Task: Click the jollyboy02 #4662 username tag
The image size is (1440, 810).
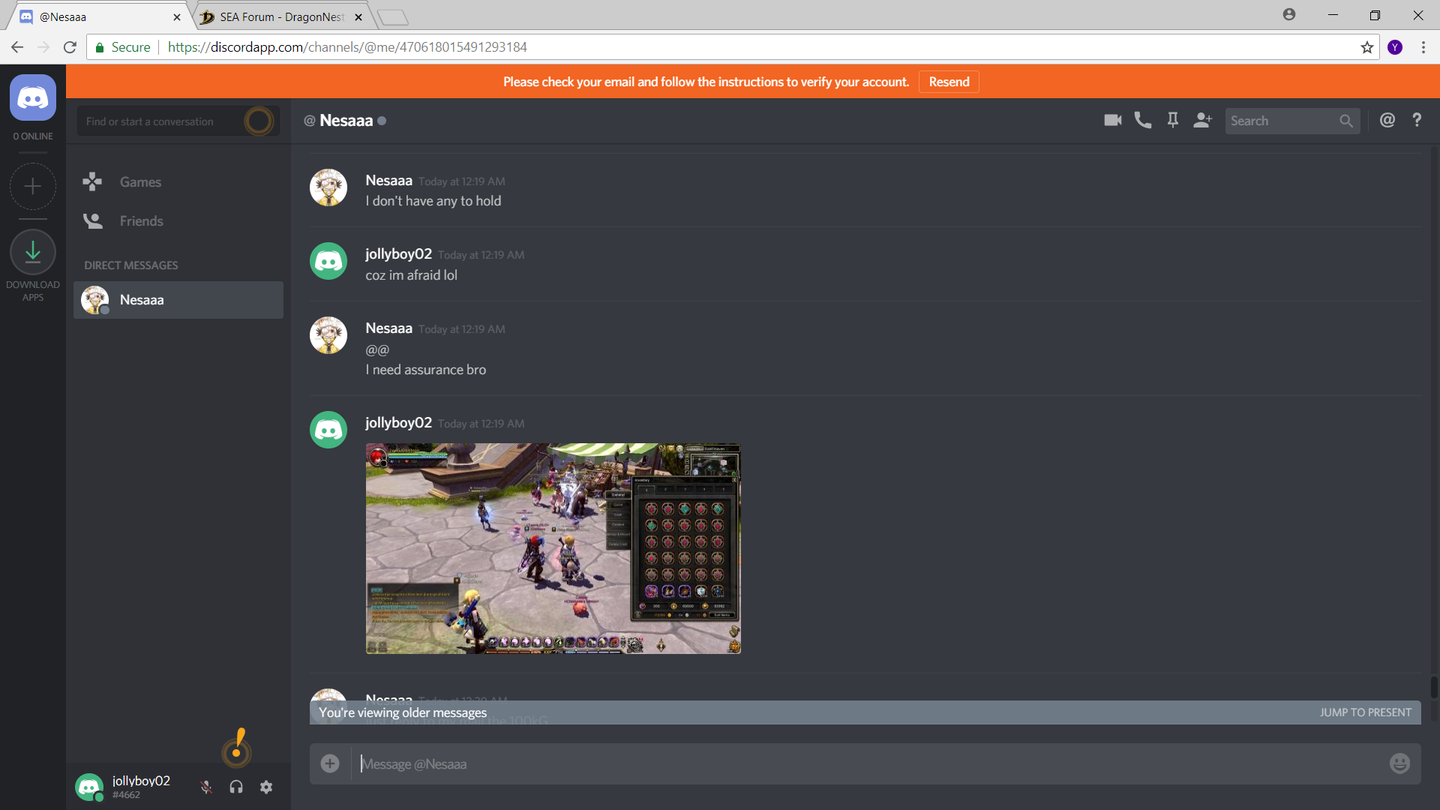Action: [141, 787]
